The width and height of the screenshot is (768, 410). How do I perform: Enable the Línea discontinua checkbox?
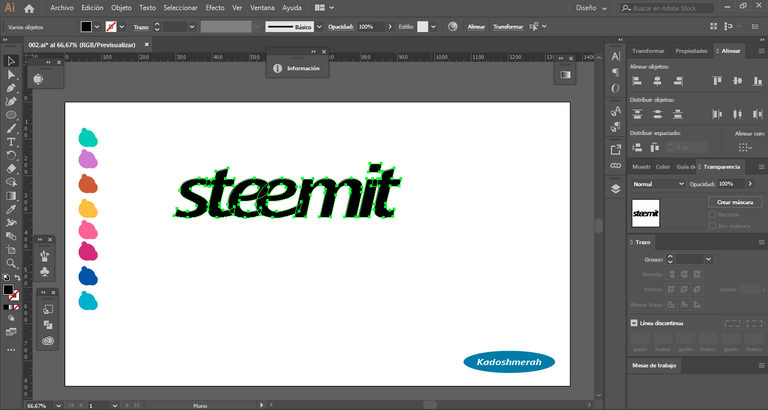[634, 323]
